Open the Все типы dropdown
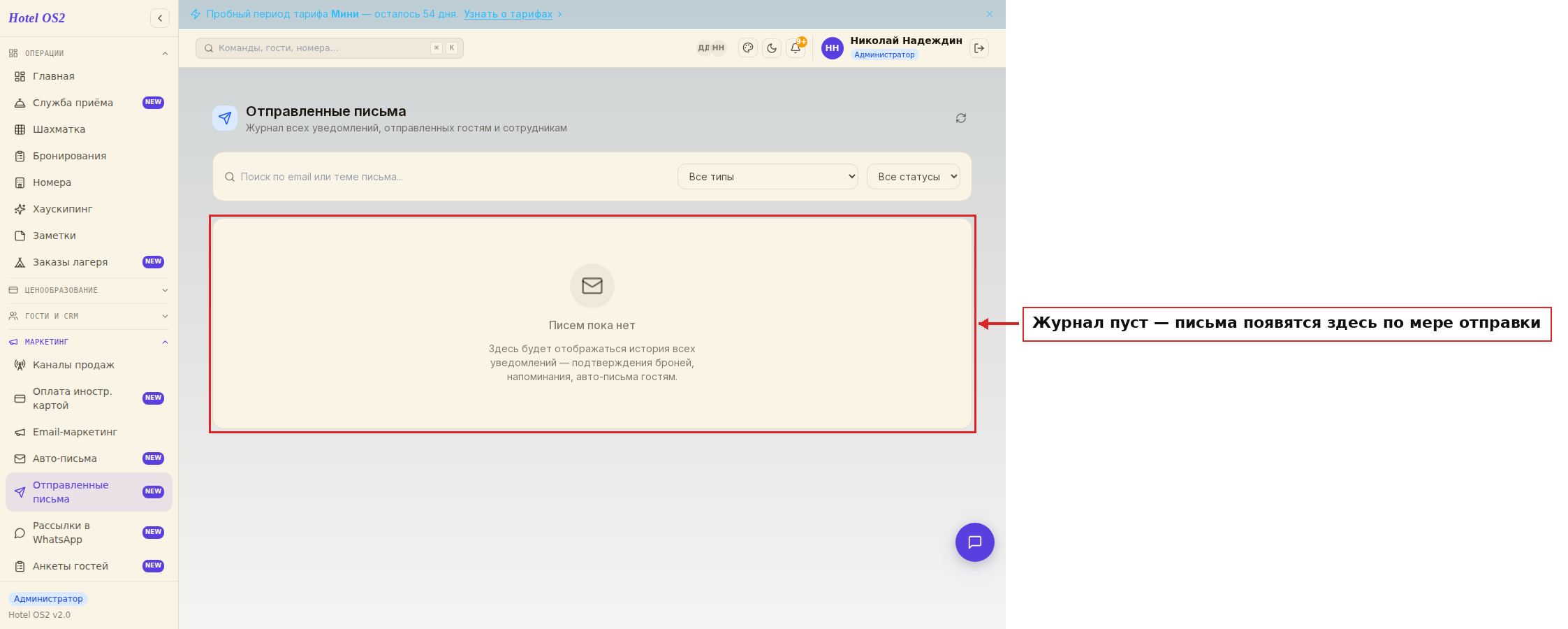The height and width of the screenshot is (629, 1568). pyautogui.click(x=768, y=177)
